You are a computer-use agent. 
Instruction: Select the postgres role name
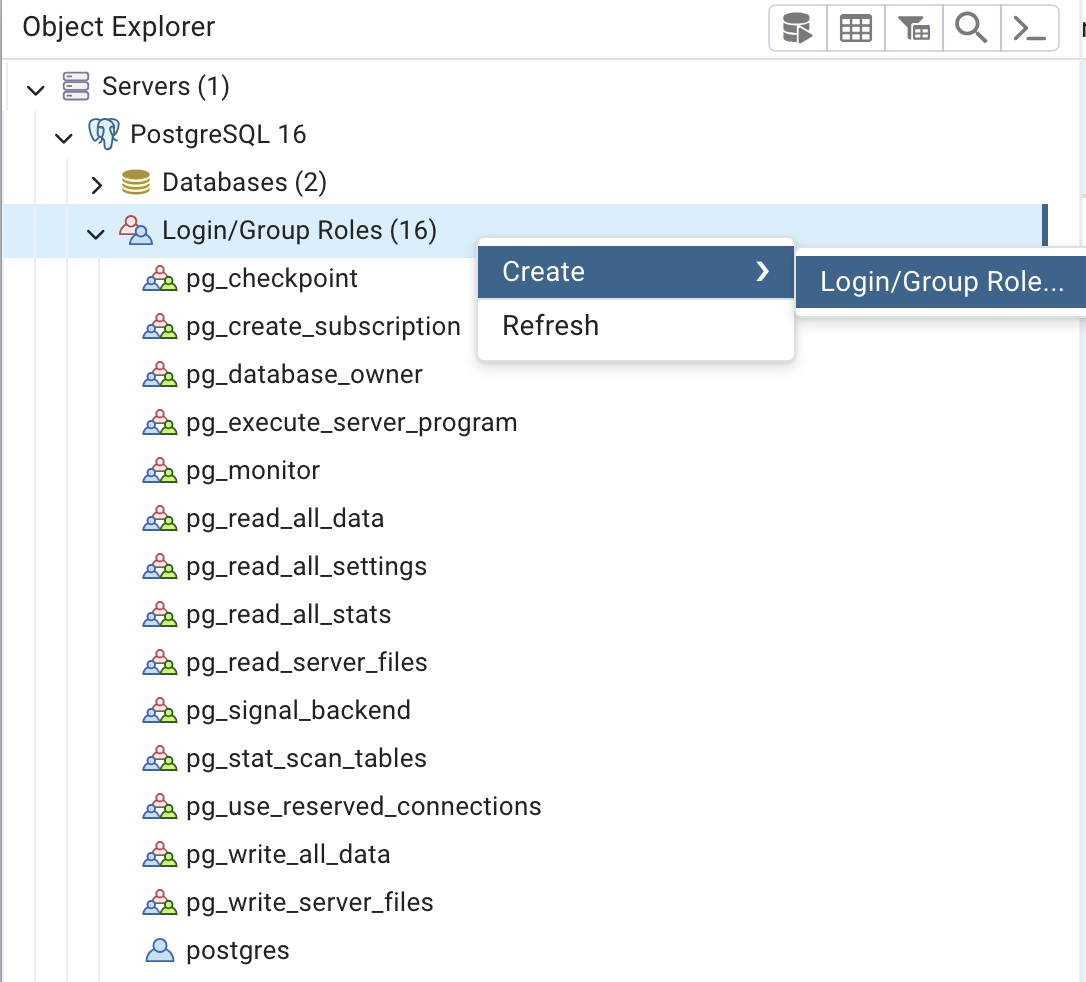point(238,952)
